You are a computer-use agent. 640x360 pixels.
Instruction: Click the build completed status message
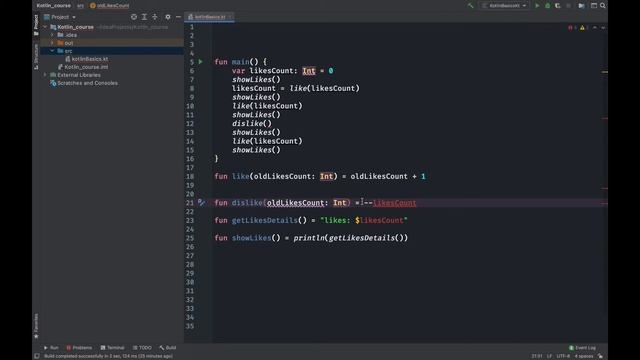[x=108, y=356]
